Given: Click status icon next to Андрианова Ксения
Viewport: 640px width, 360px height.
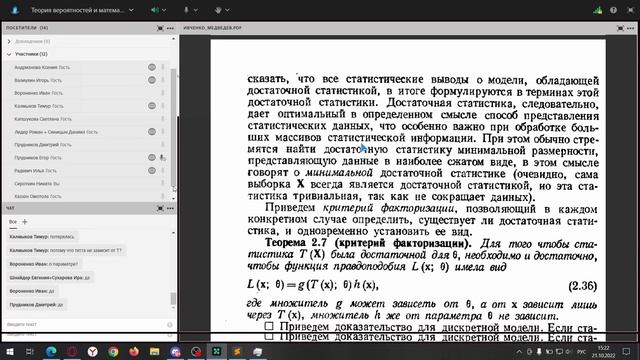Looking at the screenshot, I should [x=152, y=67].
